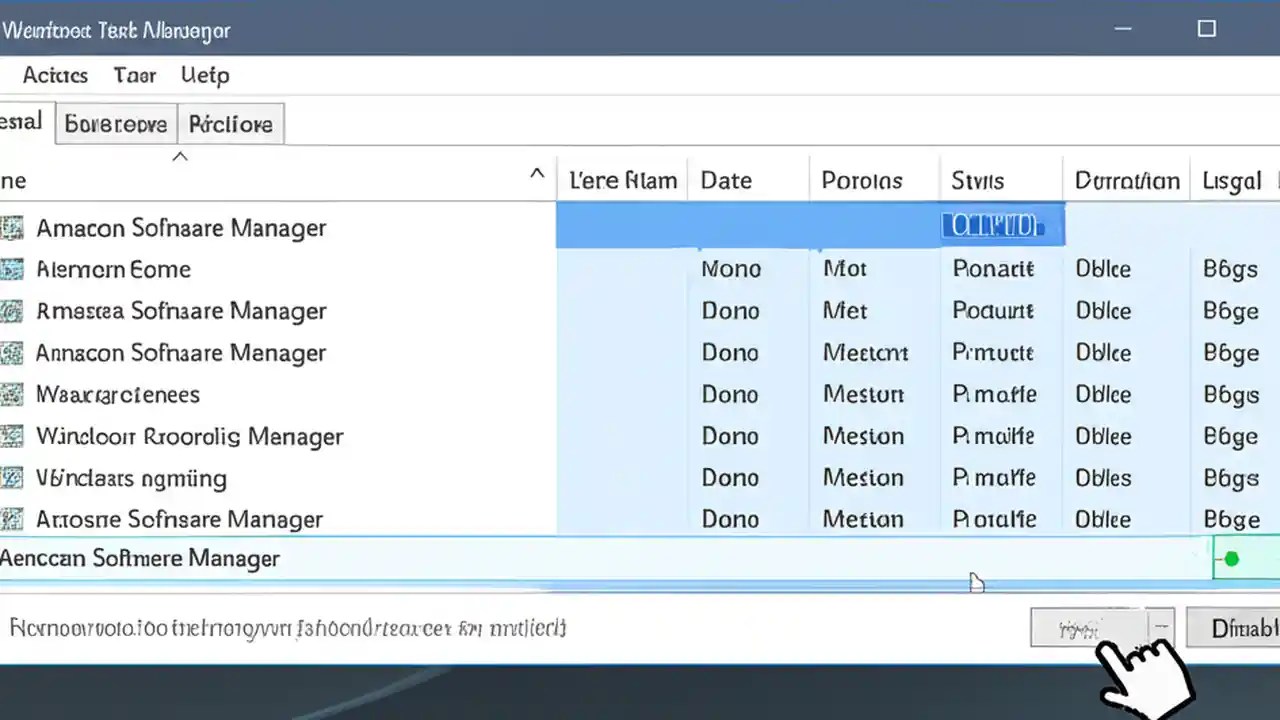Screen dimensions: 1280x720
Task: Select the highlighted blue status cell
Action: (x=1001, y=224)
